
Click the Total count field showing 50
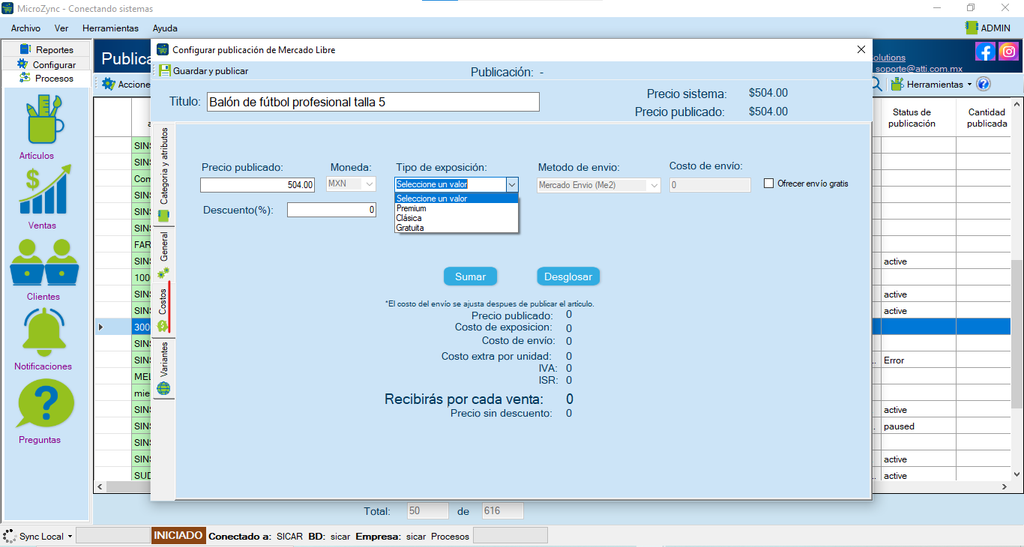coord(428,511)
